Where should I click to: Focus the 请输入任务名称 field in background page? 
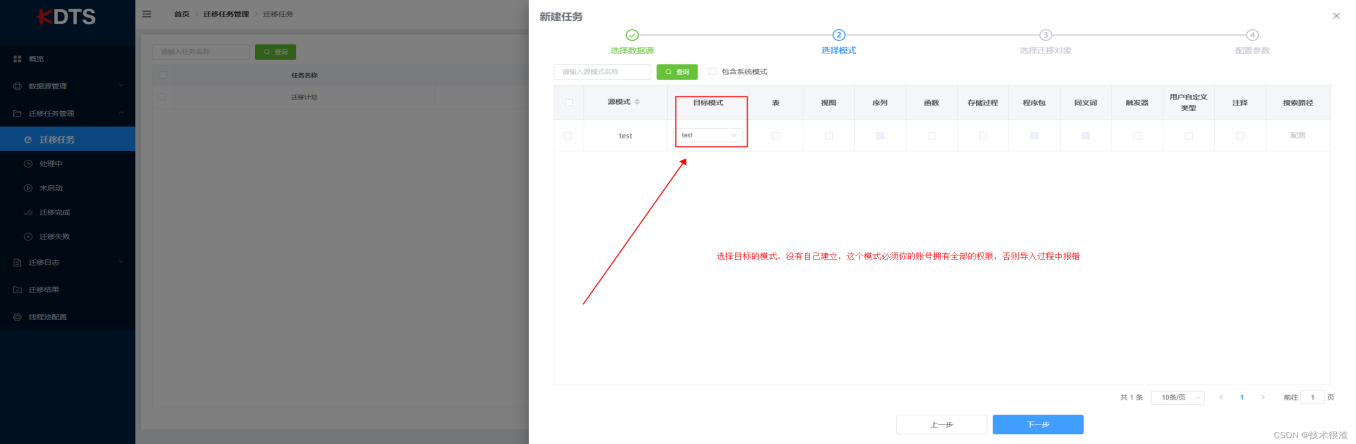[x=201, y=52]
